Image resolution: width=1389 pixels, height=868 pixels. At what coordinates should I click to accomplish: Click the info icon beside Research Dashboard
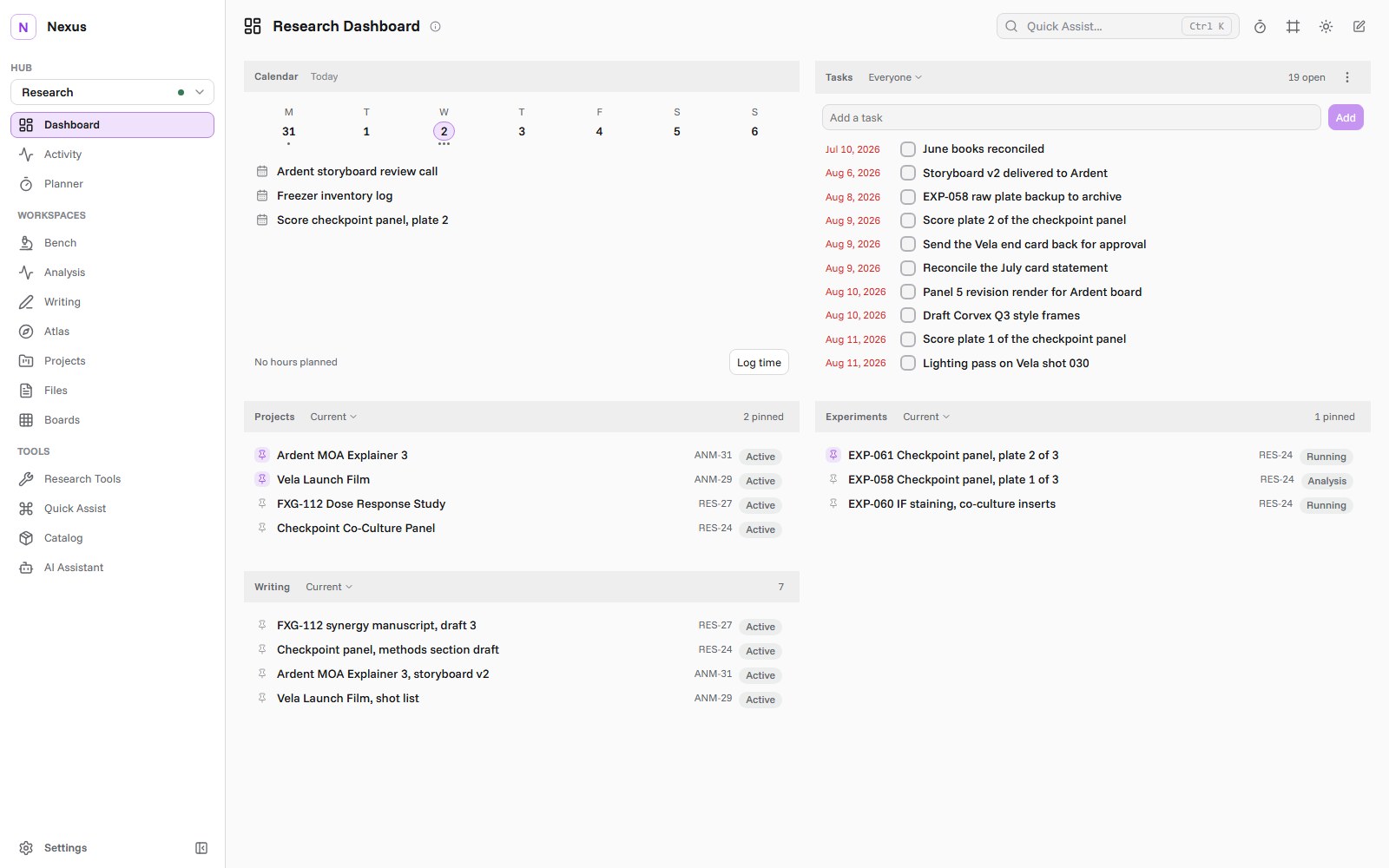[436, 27]
